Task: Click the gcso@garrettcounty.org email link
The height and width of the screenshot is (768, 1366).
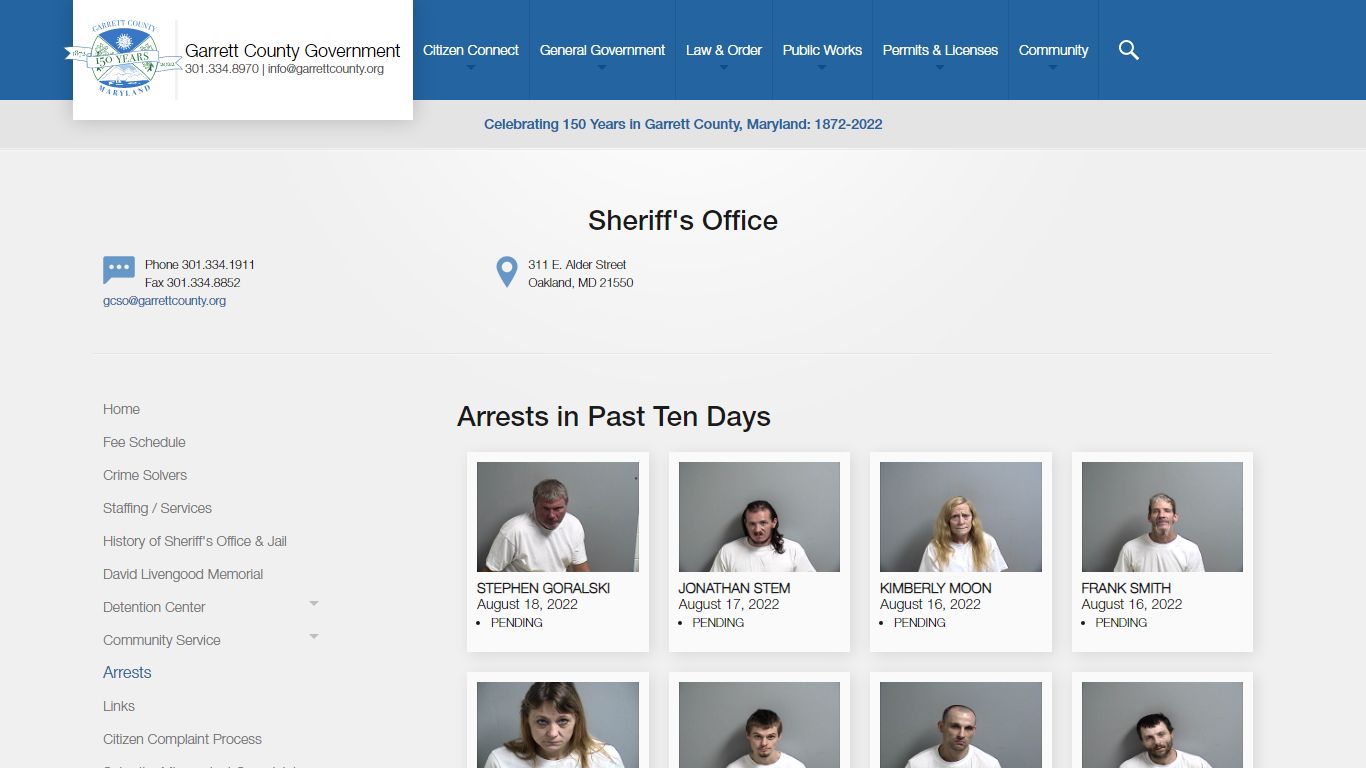Action: 164,301
